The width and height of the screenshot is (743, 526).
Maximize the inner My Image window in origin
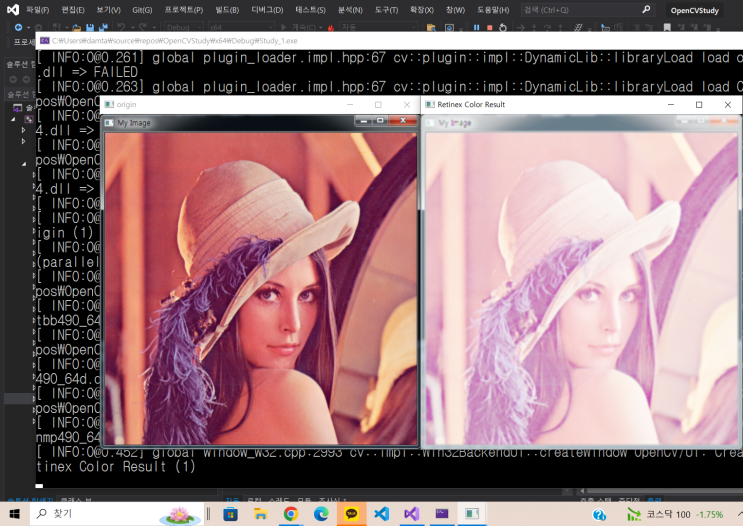380,121
